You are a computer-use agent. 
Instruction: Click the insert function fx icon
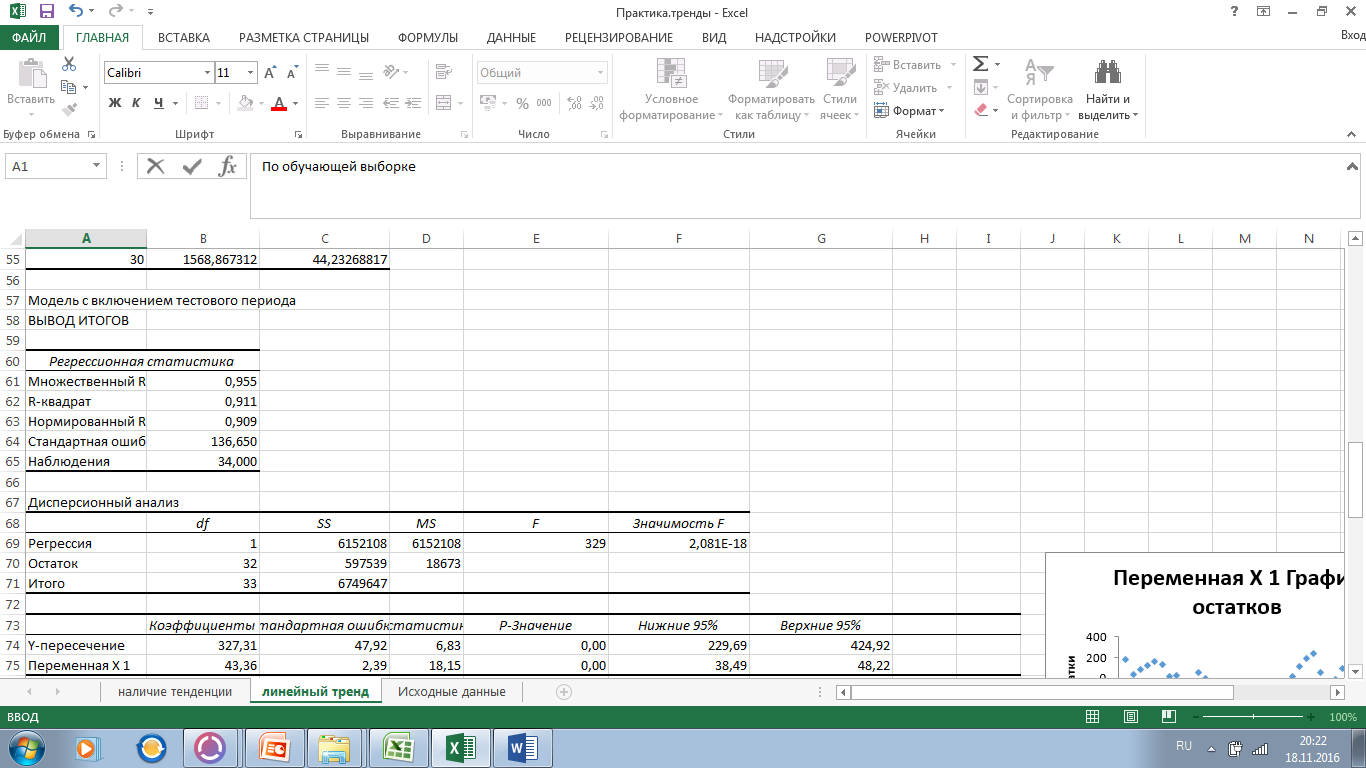[228, 167]
